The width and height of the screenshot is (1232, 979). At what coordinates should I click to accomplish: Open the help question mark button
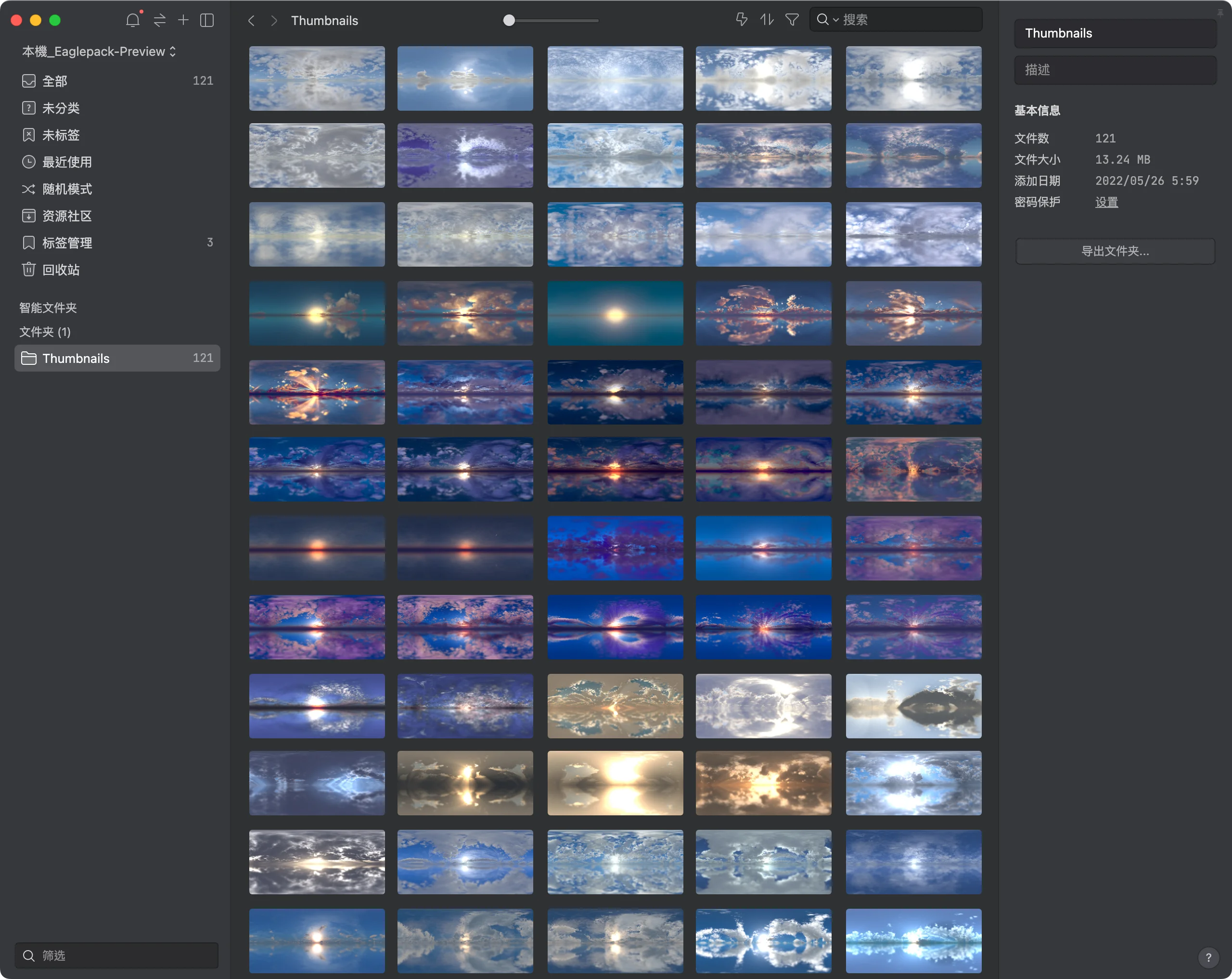coord(1208,957)
